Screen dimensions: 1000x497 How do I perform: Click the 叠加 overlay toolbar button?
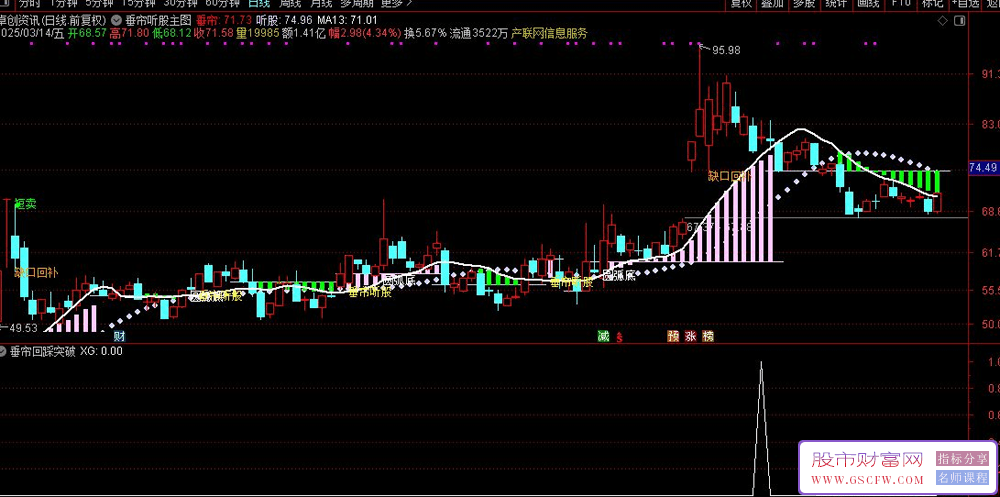[772, 3]
